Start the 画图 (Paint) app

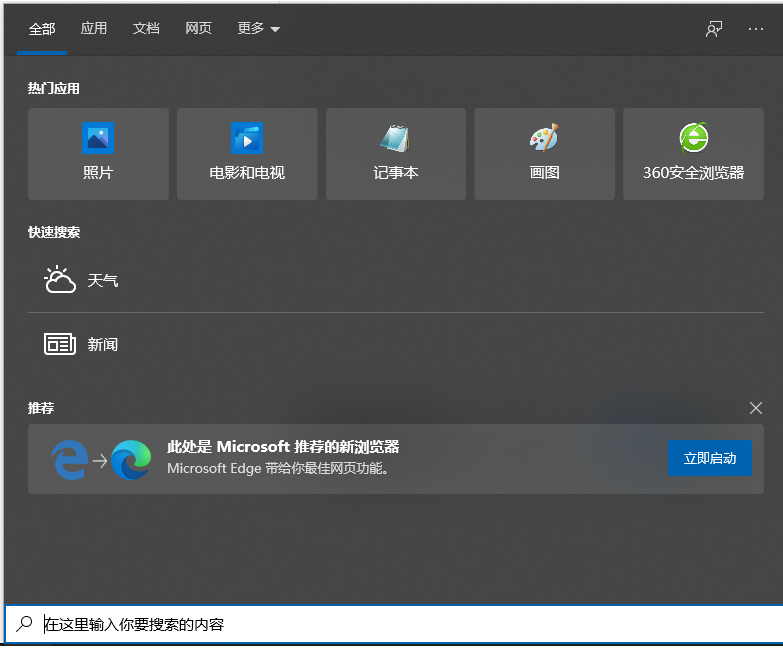(x=544, y=154)
